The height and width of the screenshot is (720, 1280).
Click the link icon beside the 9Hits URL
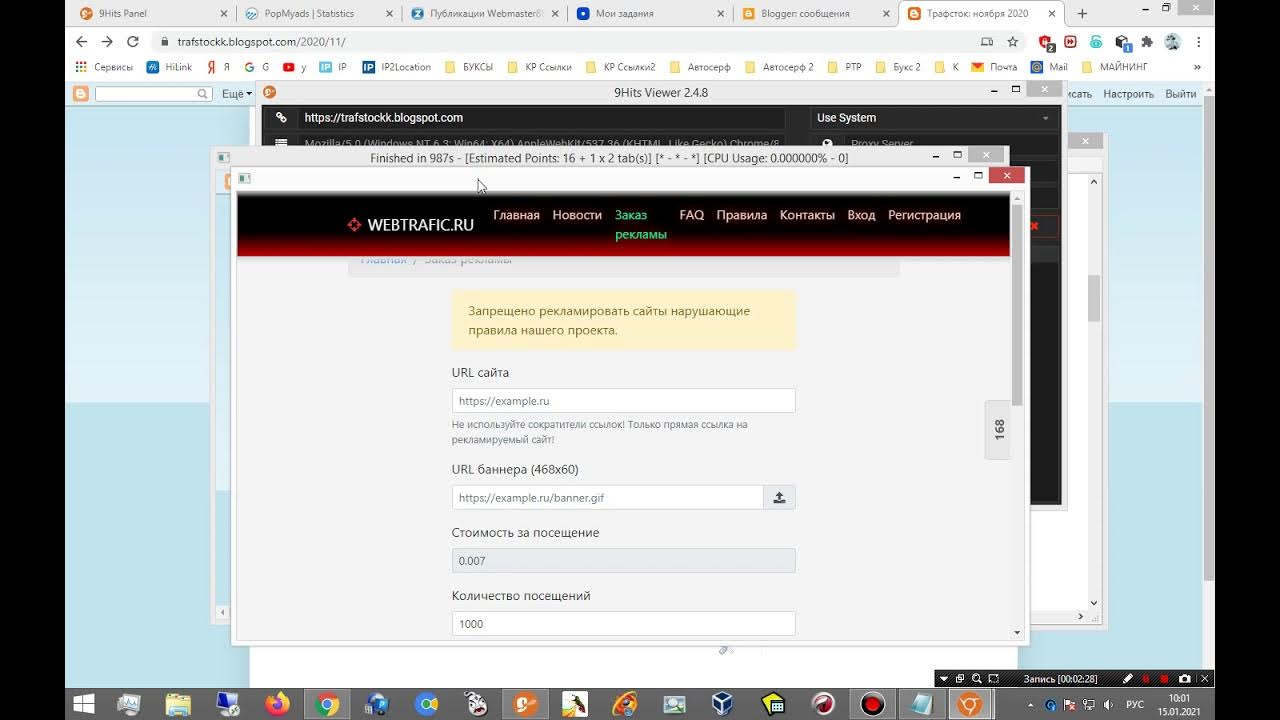click(281, 117)
